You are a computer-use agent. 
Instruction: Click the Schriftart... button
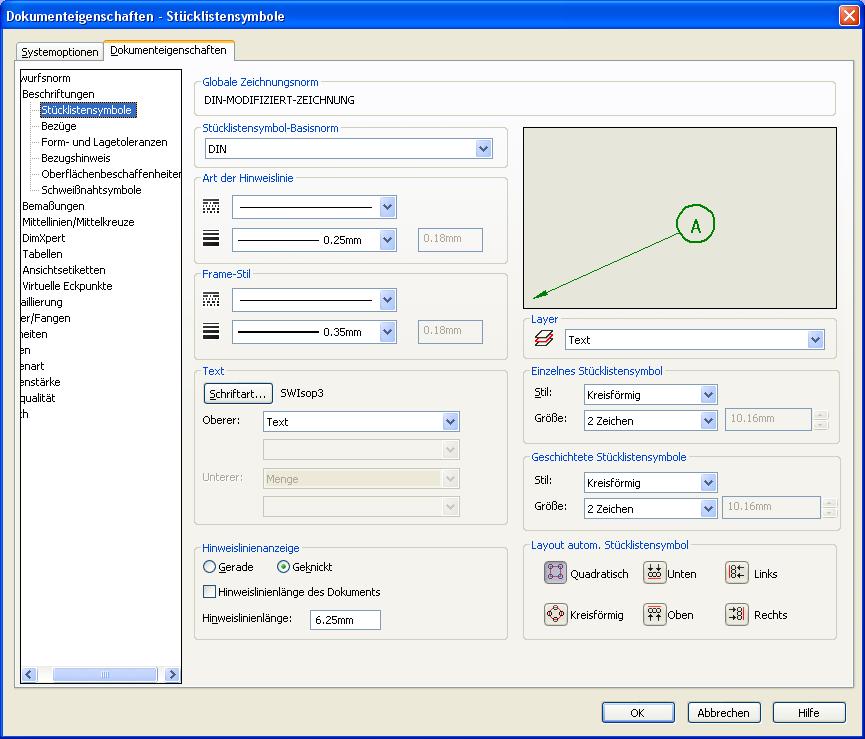(x=238, y=394)
